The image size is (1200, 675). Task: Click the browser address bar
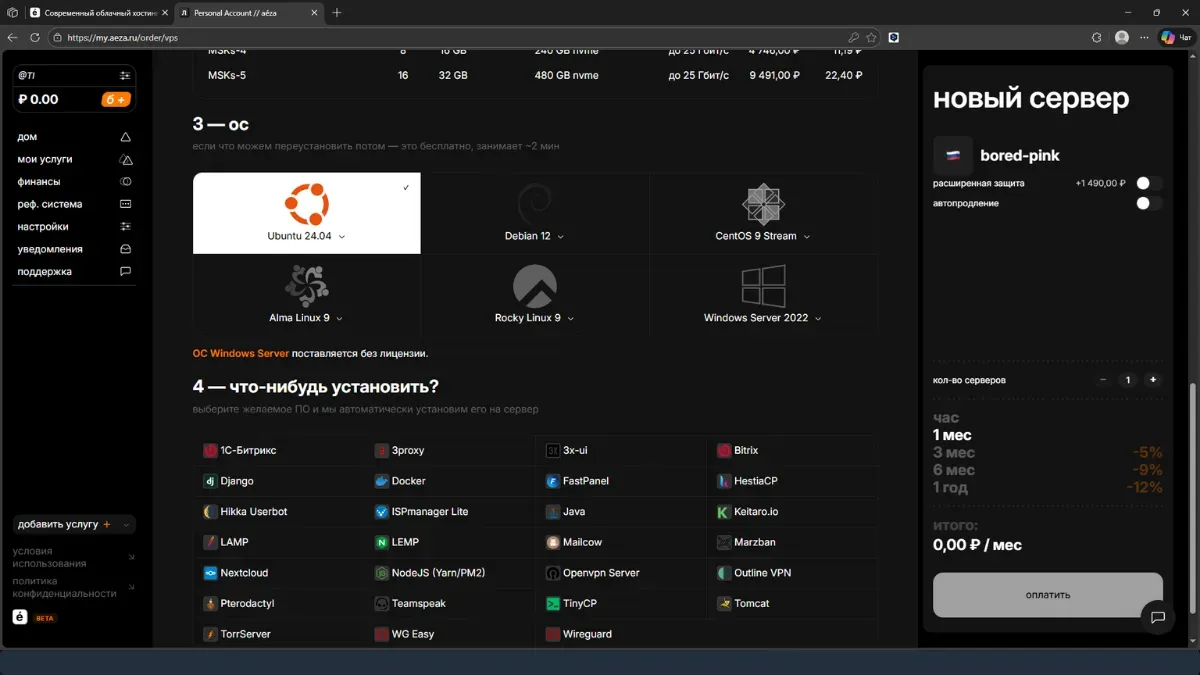(x=450, y=37)
